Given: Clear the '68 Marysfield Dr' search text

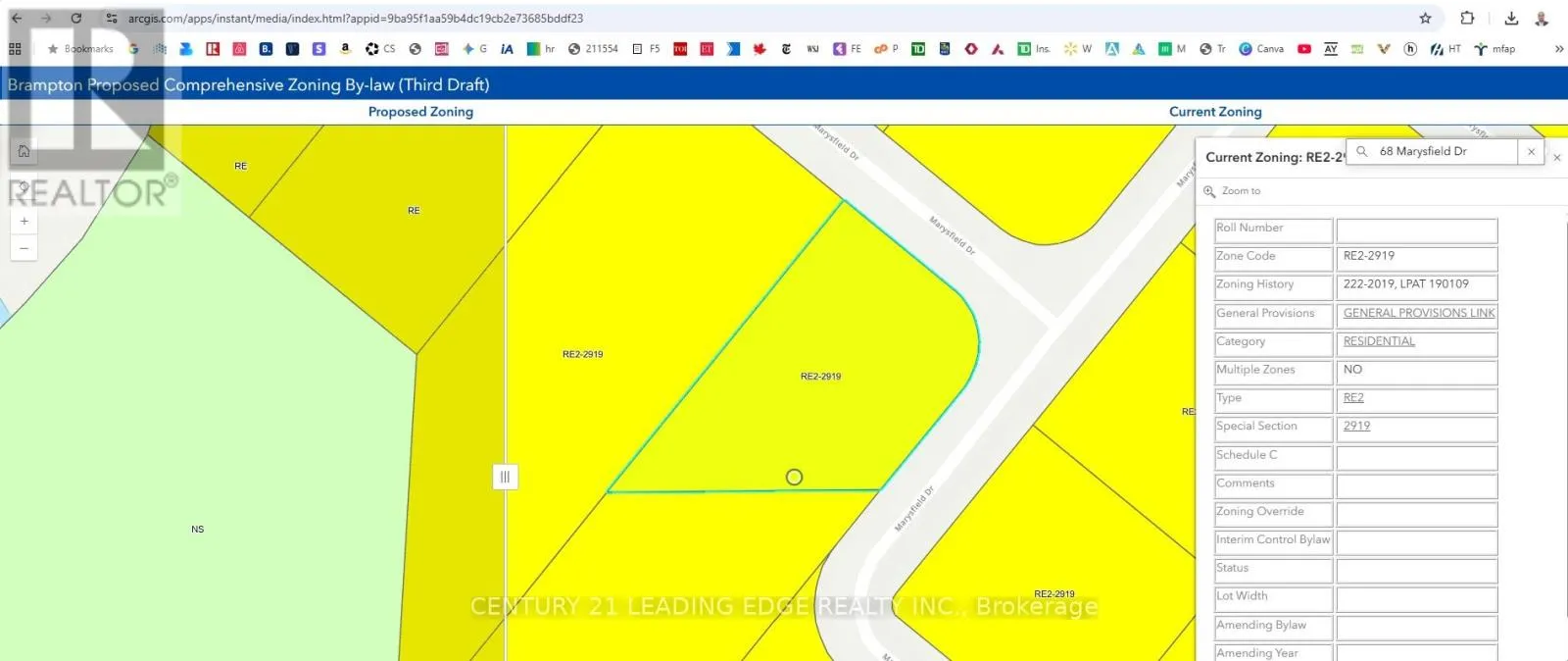Looking at the screenshot, I should 1531,152.
